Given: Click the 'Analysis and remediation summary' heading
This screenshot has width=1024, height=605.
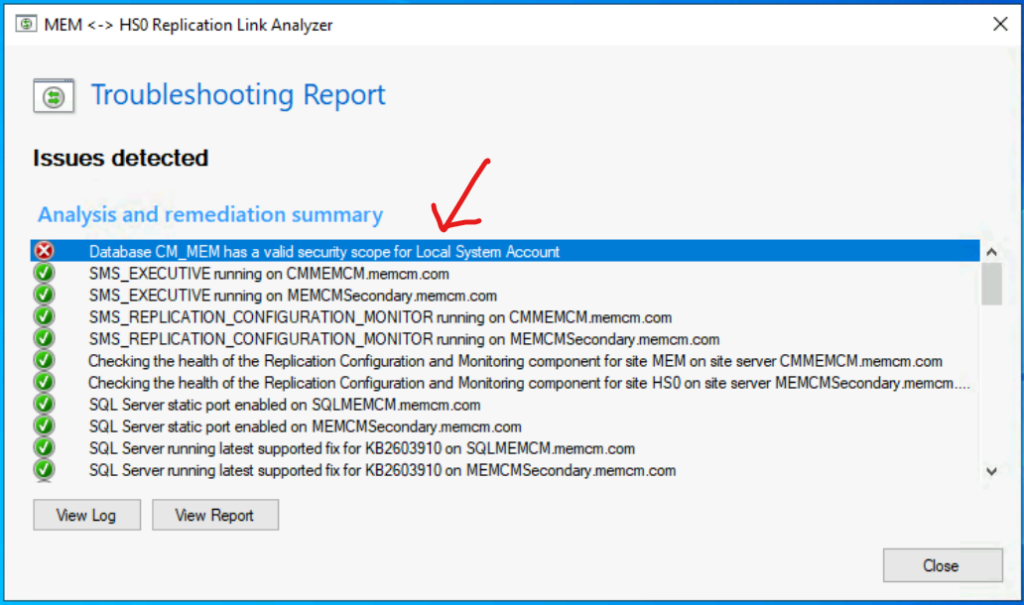Looking at the screenshot, I should [x=210, y=214].
